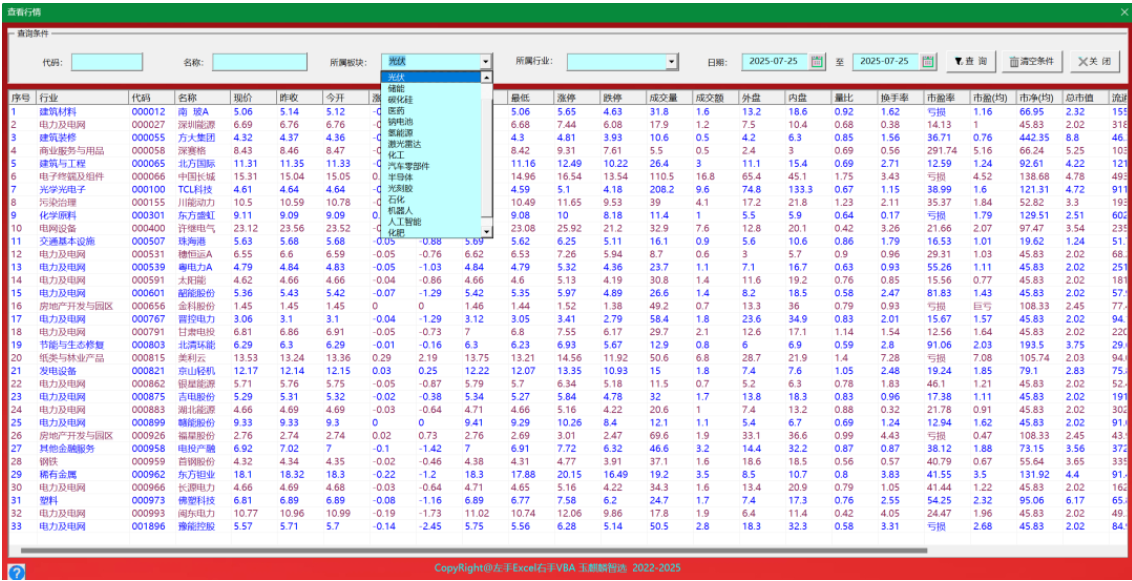Select 半导体 option
1132x581 pixels.
click(x=432, y=177)
